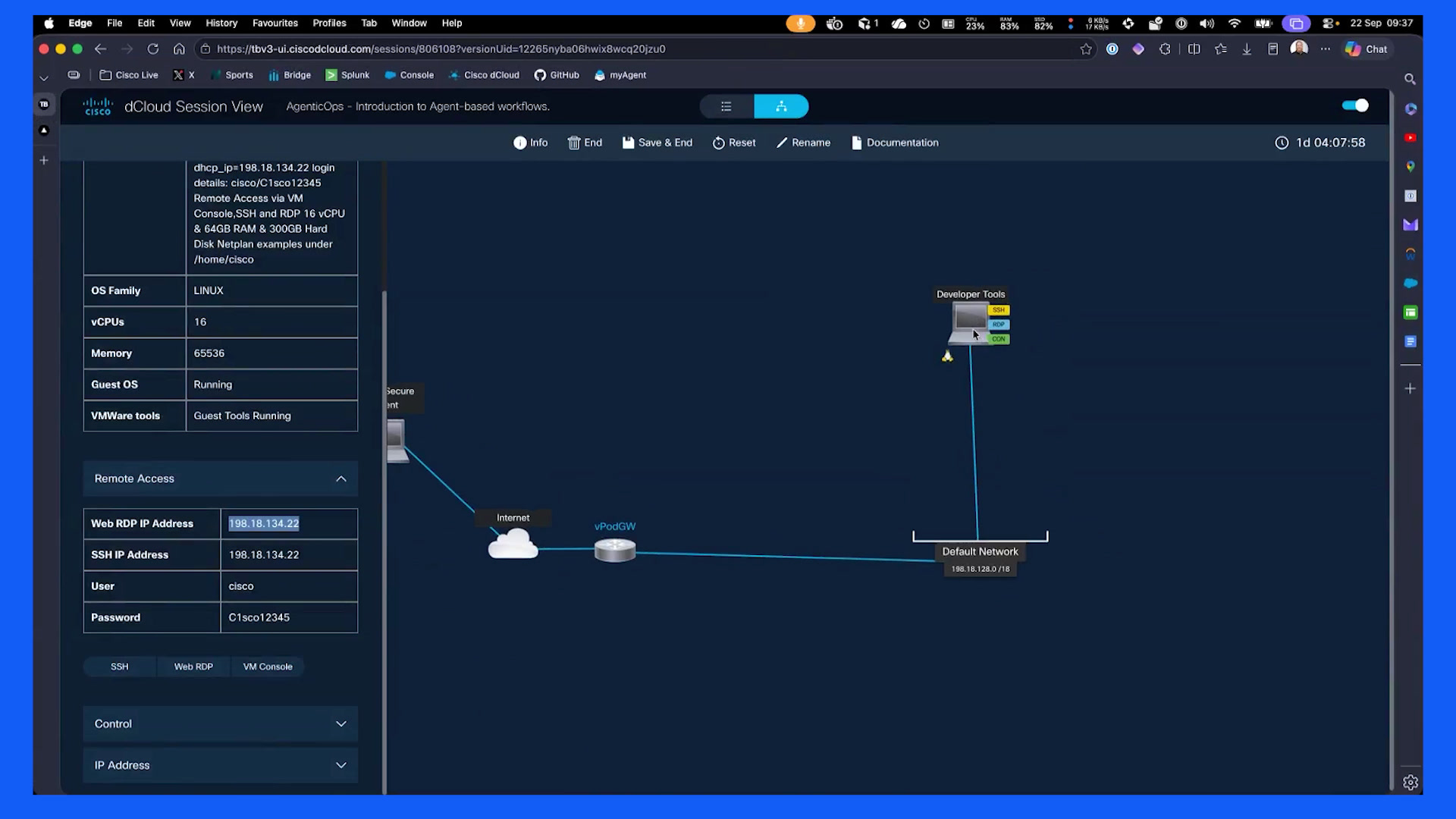Image resolution: width=1456 pixels, height=819 pixels.
Task: Open Edge sidebar settings gear
Action: [x=1410, y=783]
